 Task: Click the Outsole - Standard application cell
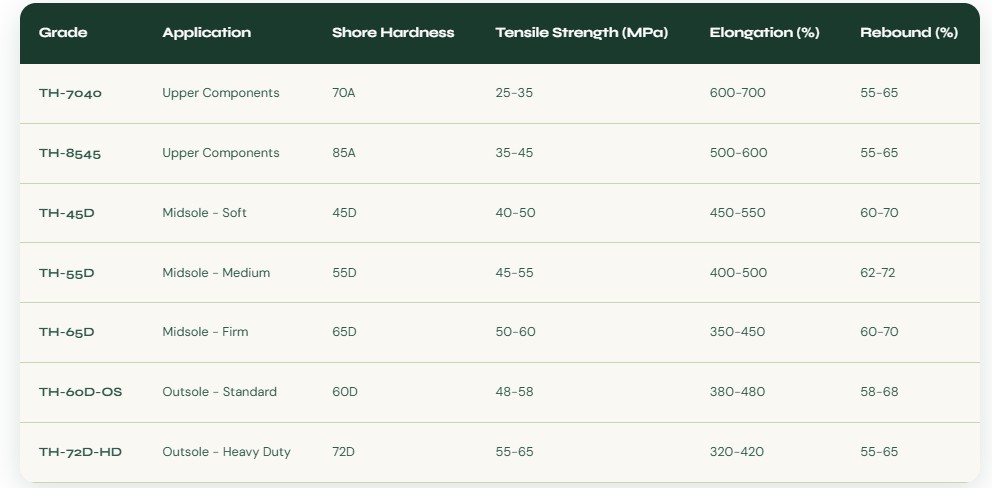pyautogui.click(x=219, y=392)
